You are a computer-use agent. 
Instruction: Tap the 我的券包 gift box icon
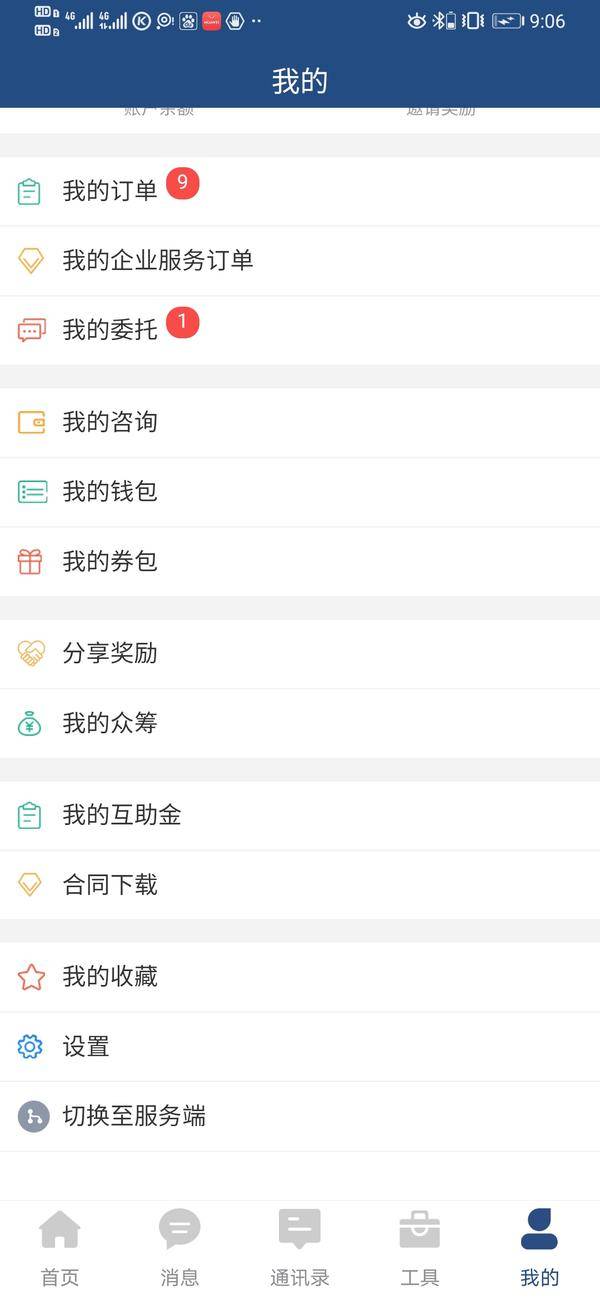(30, 562)
